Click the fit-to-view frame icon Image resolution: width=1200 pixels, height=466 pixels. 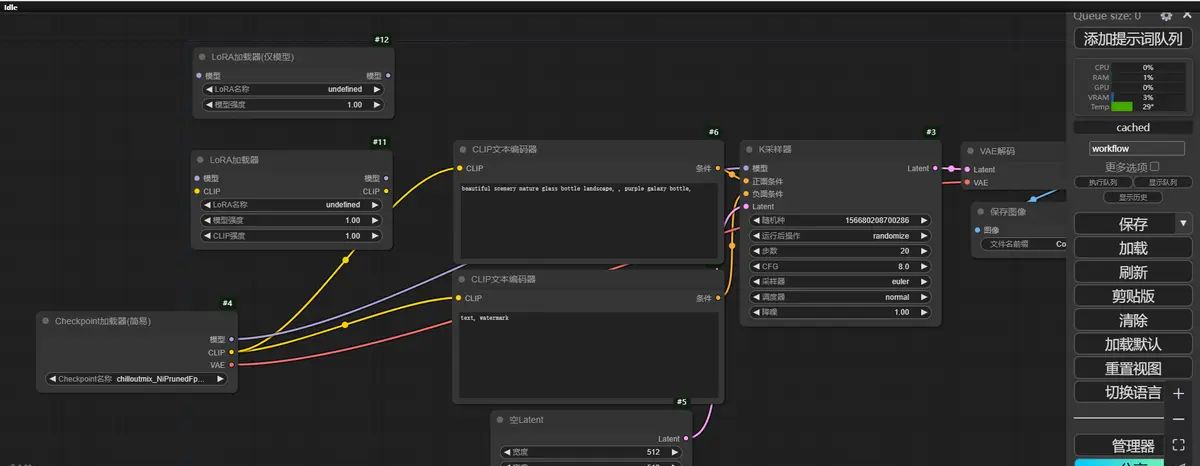click(1179, 444)
